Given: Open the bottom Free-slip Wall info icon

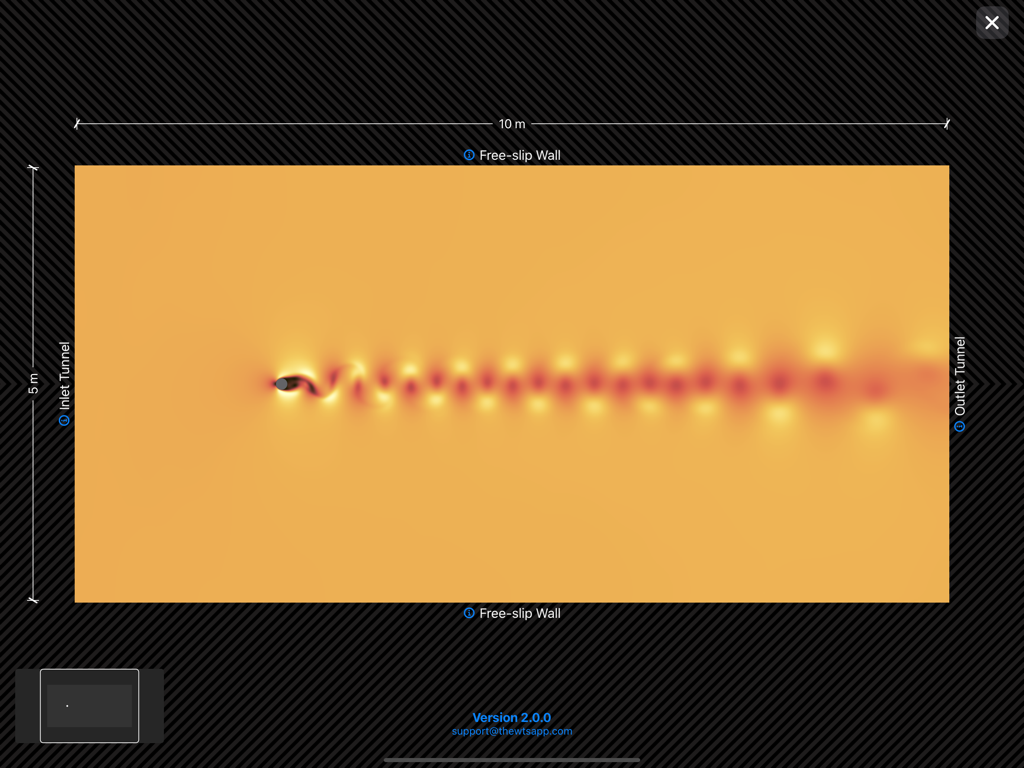Looking at the screenshot, I should [469, 613].
